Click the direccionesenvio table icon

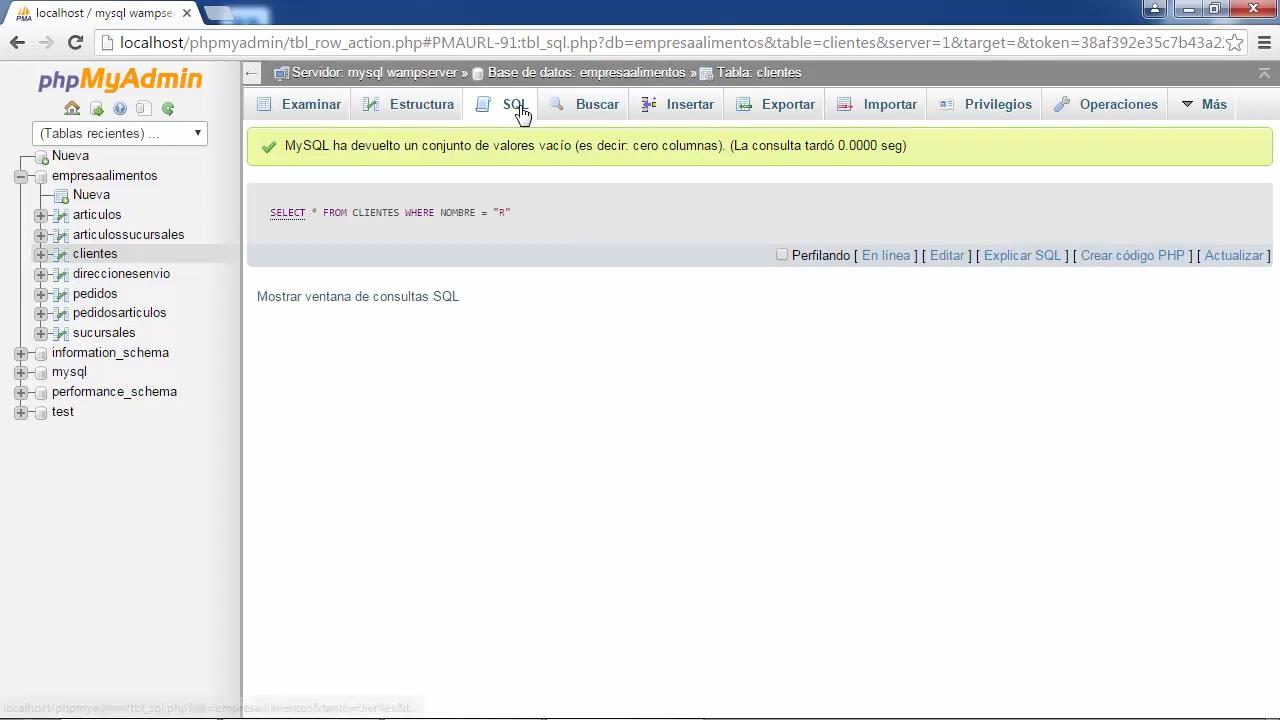pos(61,274)
